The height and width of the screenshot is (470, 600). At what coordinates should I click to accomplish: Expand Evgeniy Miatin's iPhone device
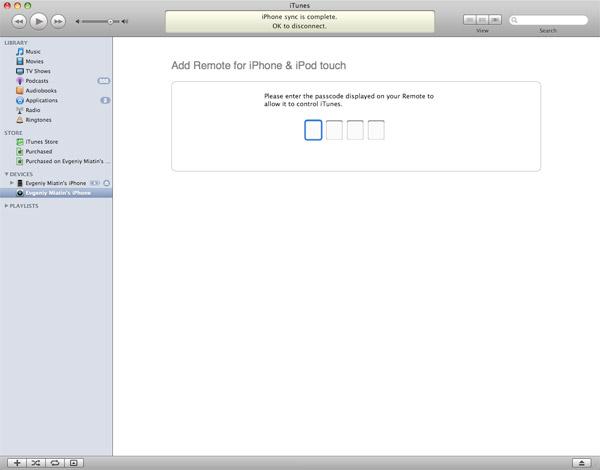[x=12, y=183]
